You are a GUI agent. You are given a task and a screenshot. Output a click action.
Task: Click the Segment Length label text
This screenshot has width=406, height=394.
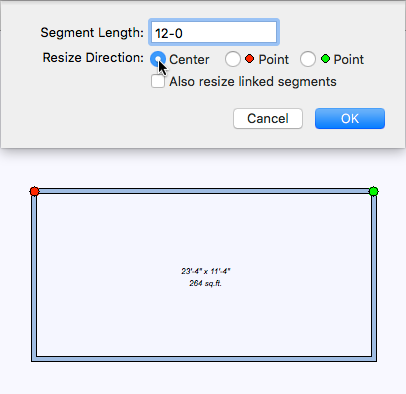92,33
